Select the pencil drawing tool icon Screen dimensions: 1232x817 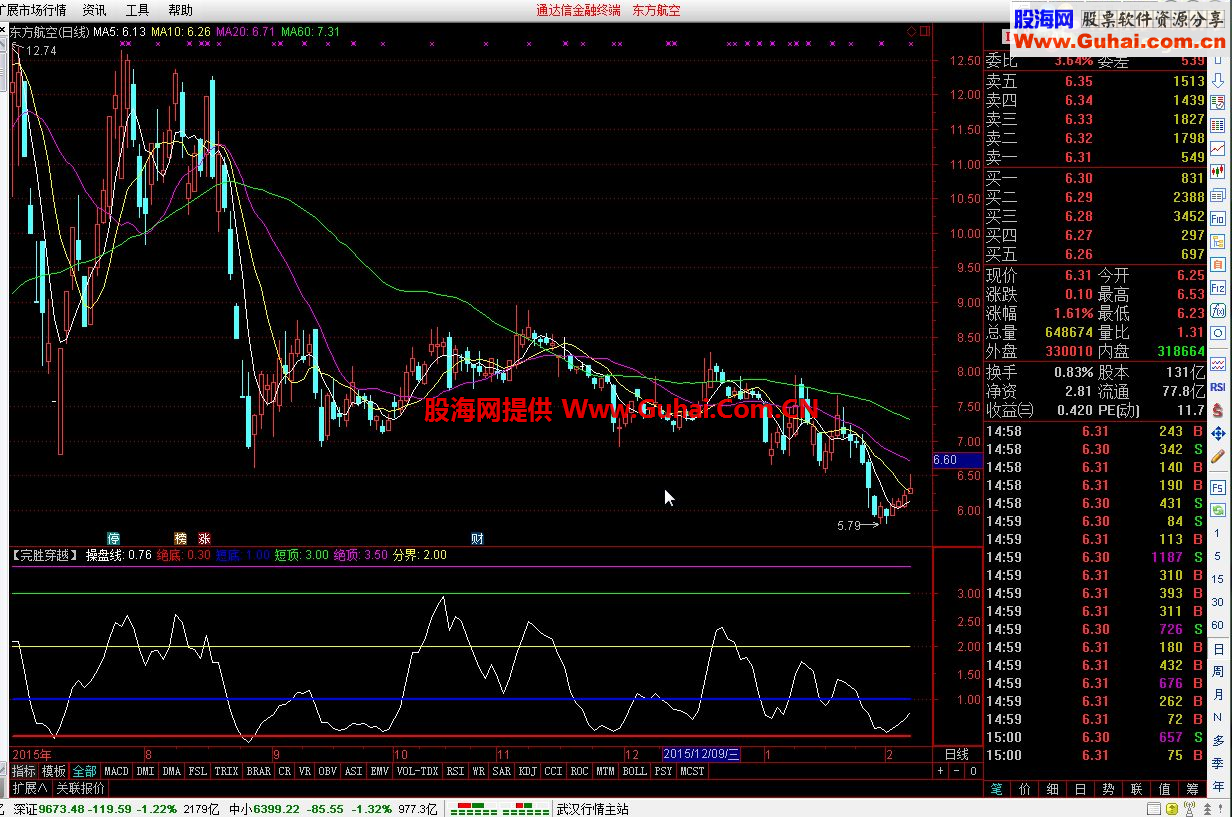pyautogui.click(x=1218, y=455)
